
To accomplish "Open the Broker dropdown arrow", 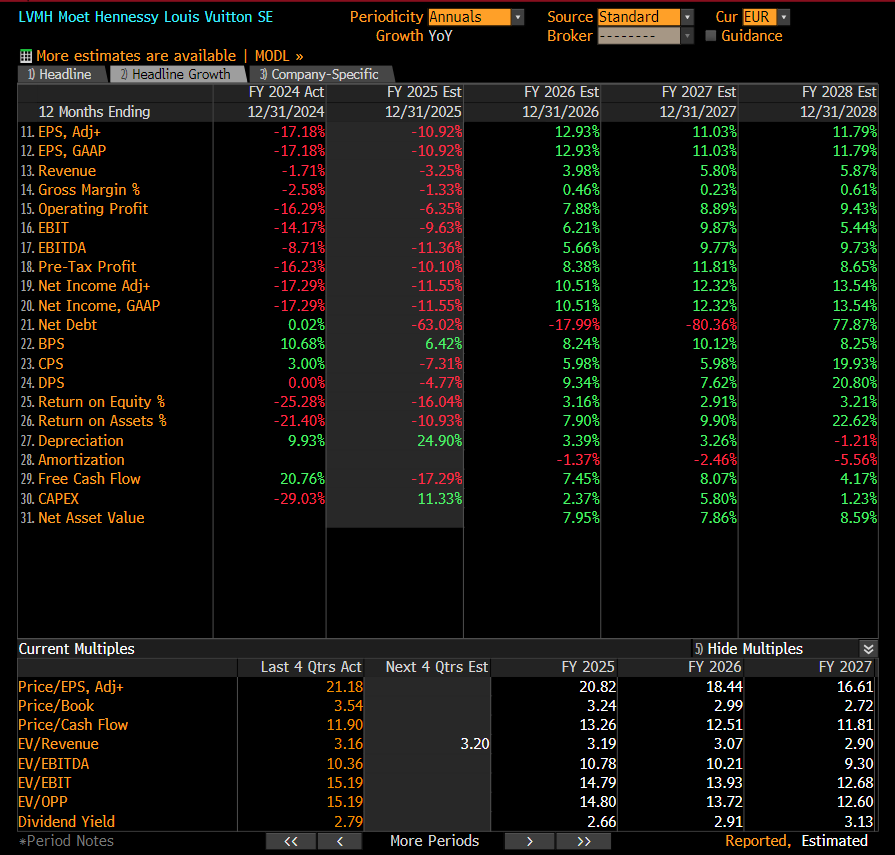I will point(687,36).
